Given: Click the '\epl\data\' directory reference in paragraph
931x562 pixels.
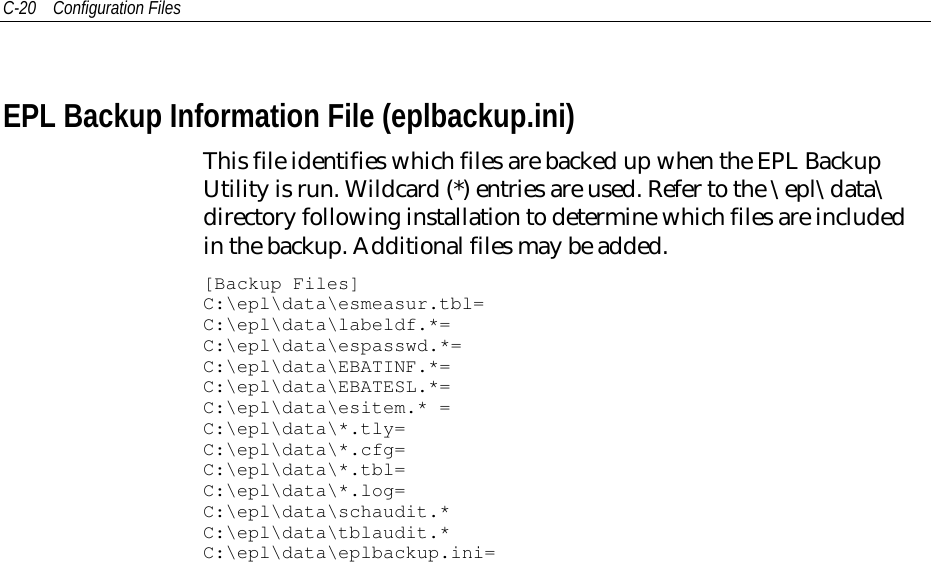Looking at the screenshot, I should (826, 189).
